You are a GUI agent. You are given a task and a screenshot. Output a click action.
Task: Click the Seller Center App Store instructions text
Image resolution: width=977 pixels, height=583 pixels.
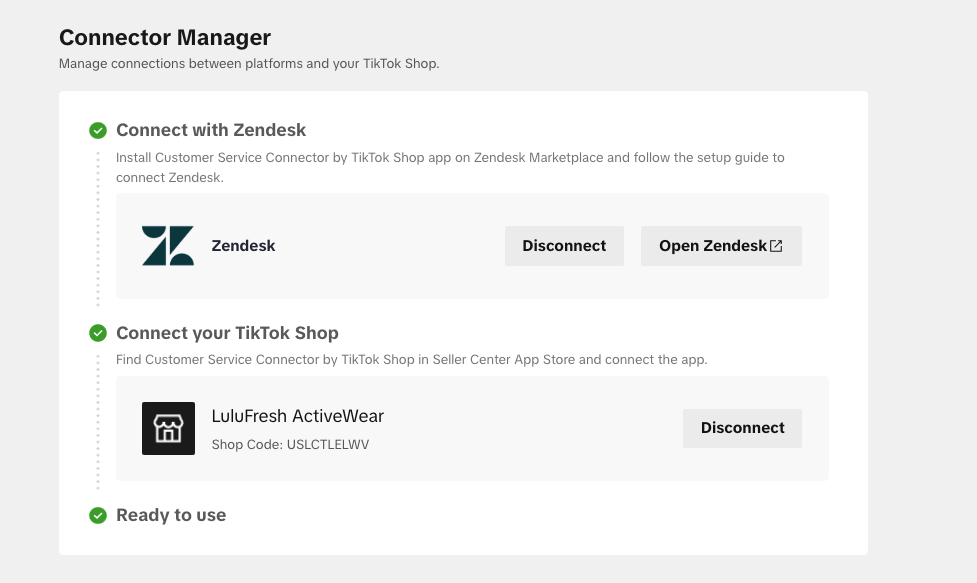coord(411,360)
